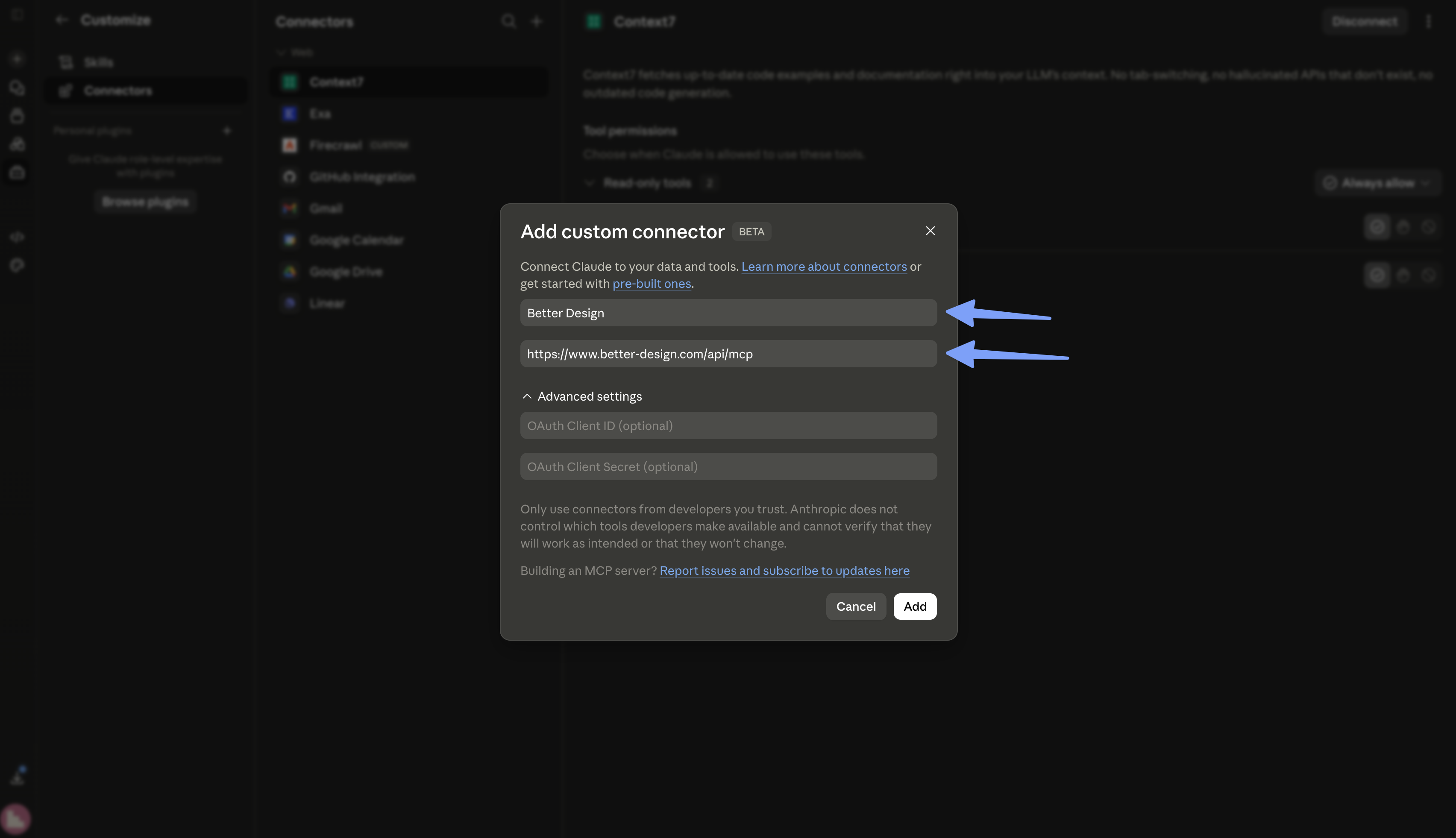
Task: Select GitHub Integration connector
Action: [409, 177]
